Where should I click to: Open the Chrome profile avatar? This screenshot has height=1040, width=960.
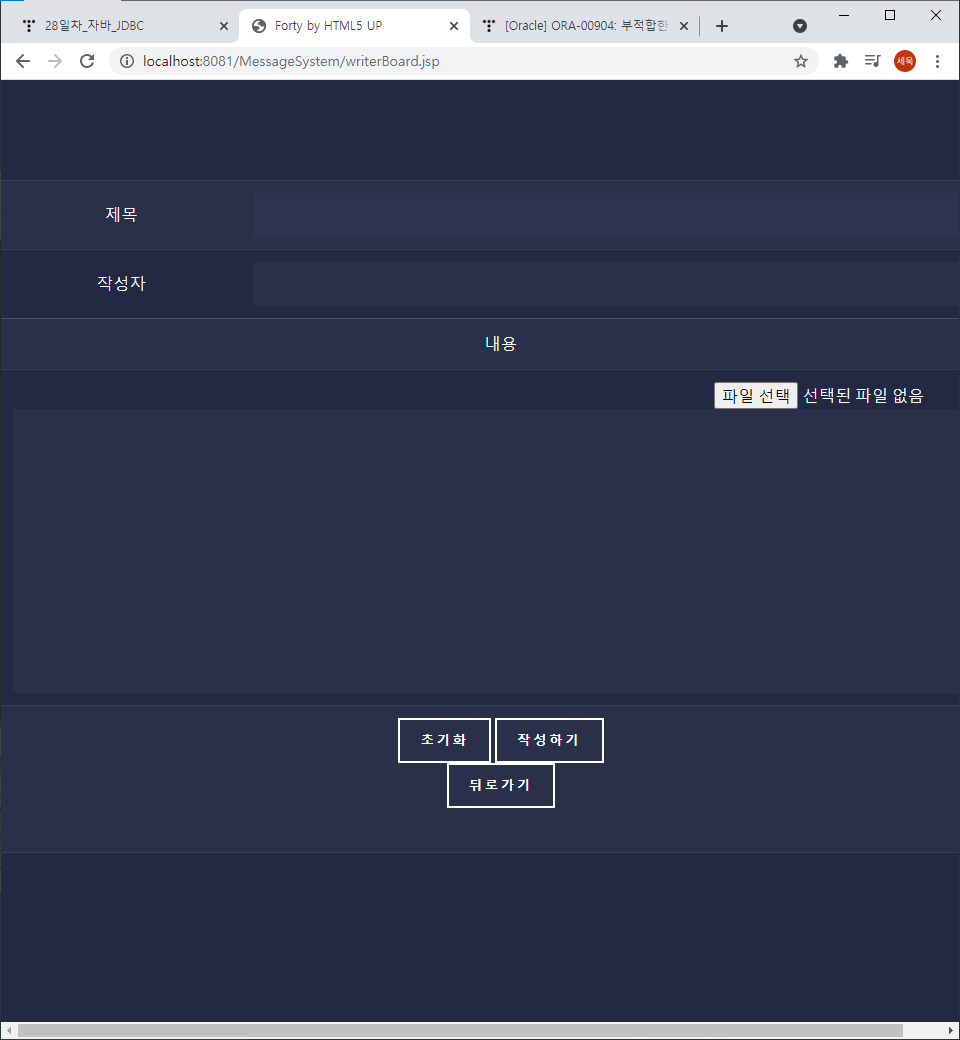click(905, 61)
